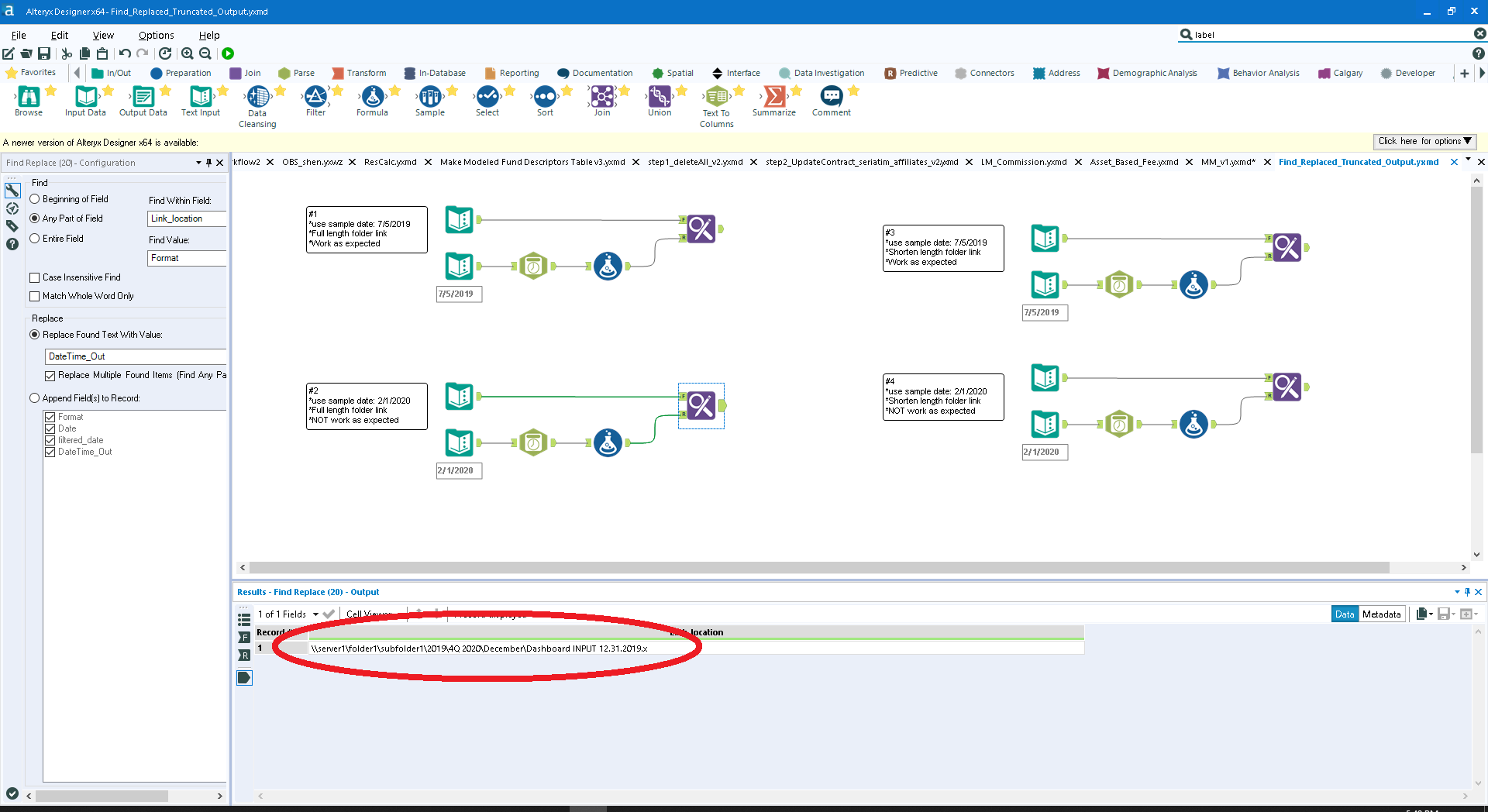Switch to the LM_Commission.yxmd tab
1488x812 pixels.
[1023, 162]
